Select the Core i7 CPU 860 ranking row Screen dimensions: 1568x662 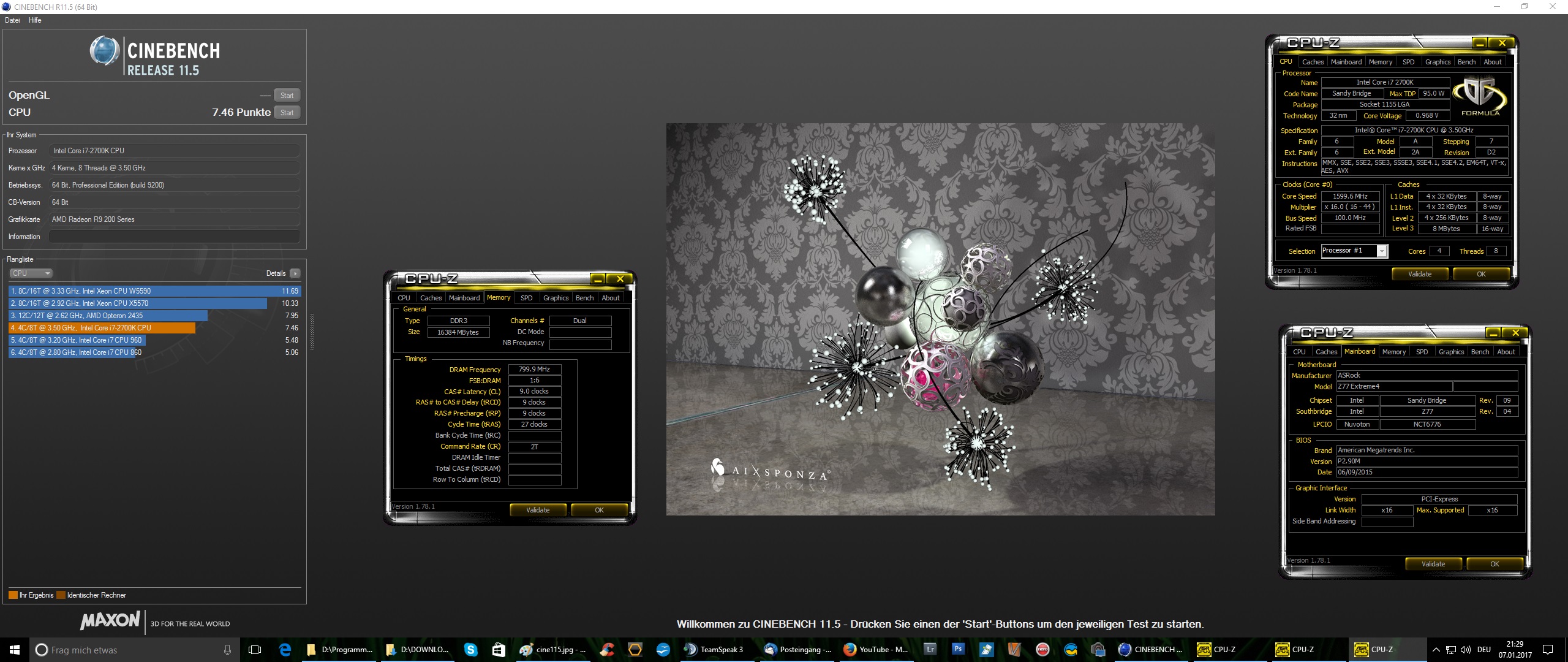[x=154, y=352]
